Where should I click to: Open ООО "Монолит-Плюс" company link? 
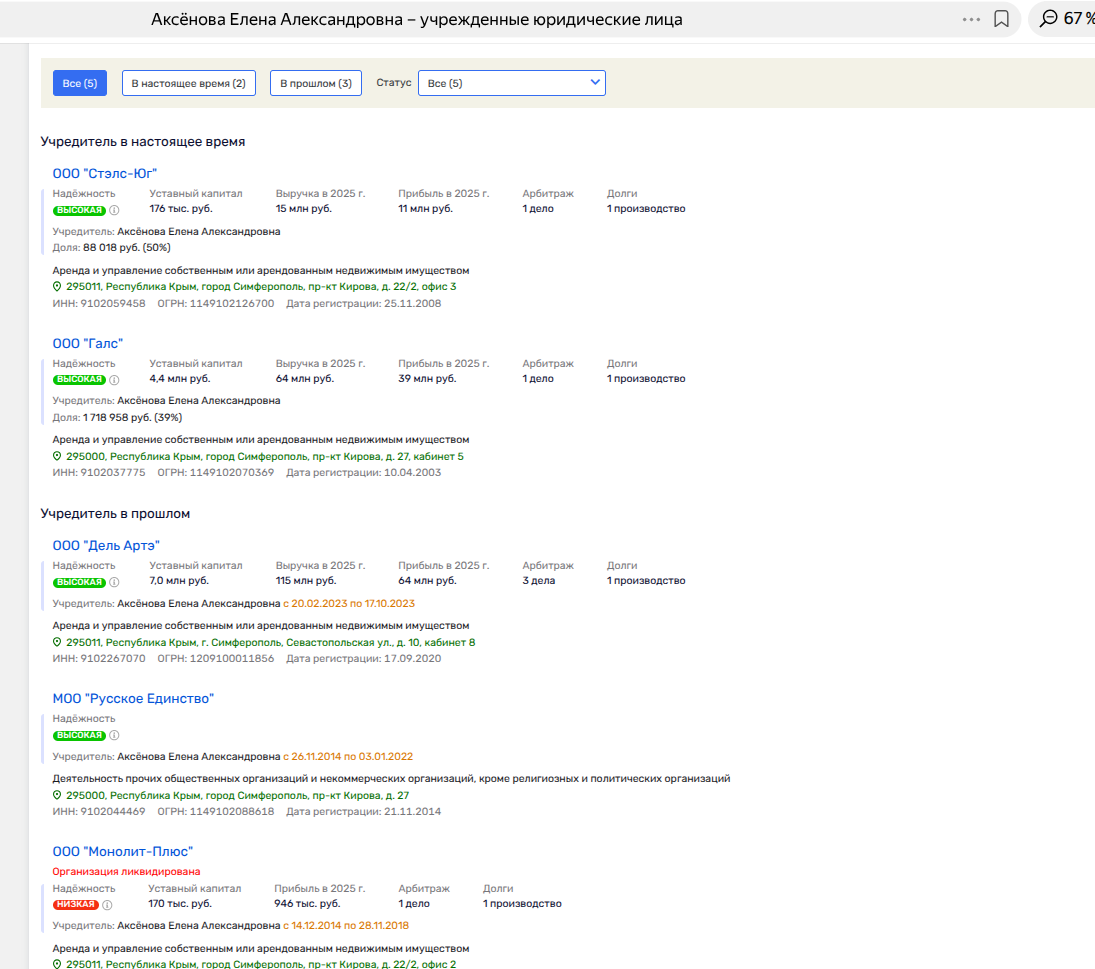123,851
